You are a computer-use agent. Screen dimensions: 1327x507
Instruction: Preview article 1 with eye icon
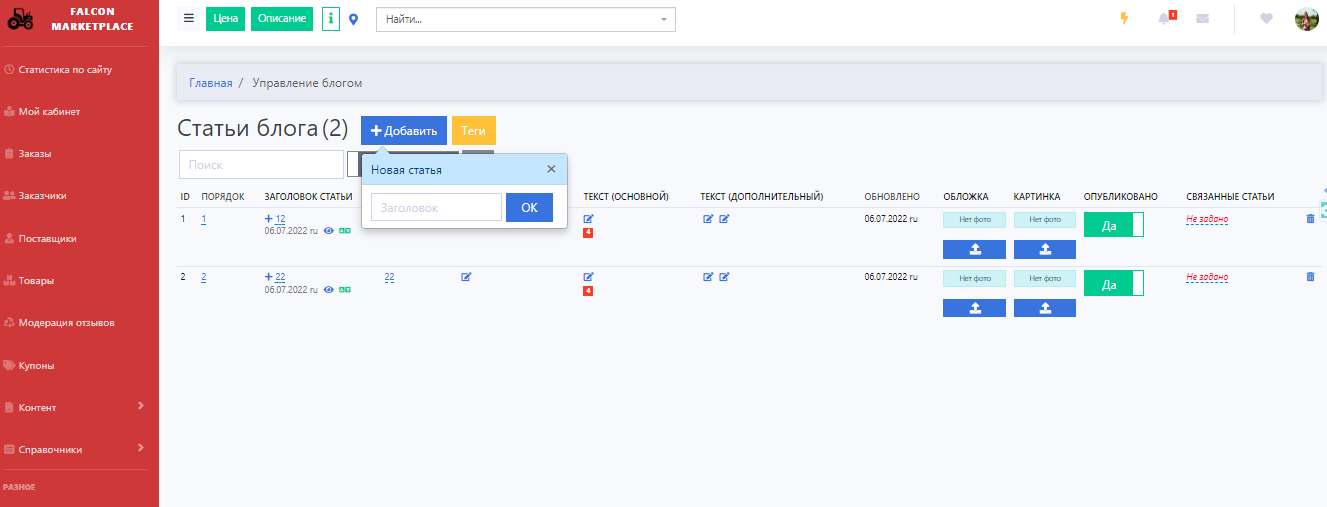tap(329, 231)
